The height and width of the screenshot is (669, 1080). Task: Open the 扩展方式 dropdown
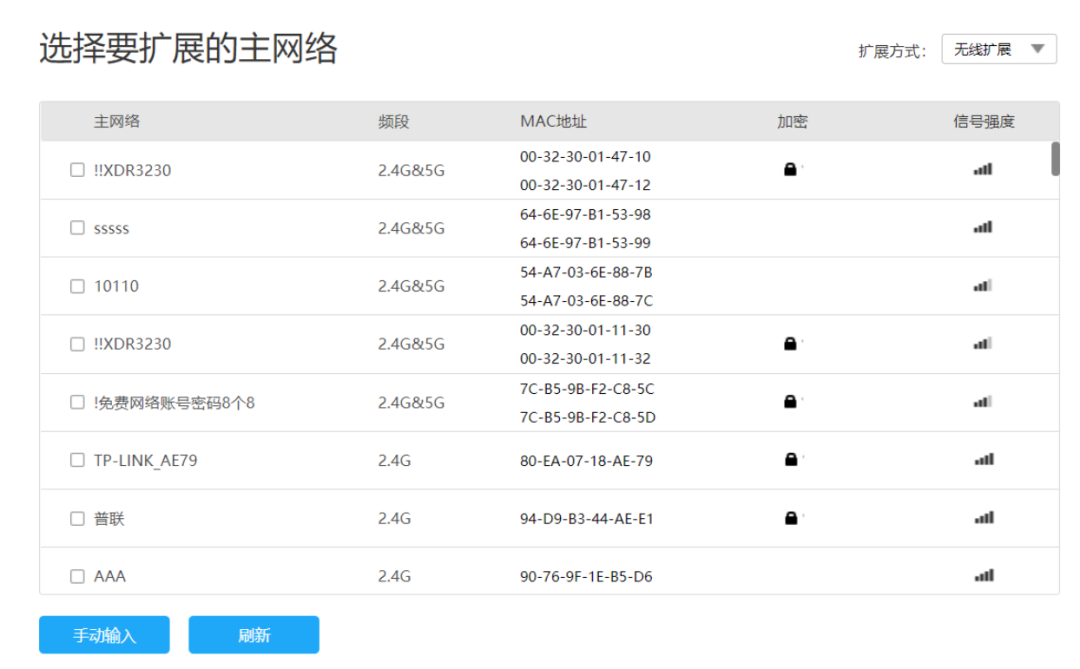coord(998,50)
